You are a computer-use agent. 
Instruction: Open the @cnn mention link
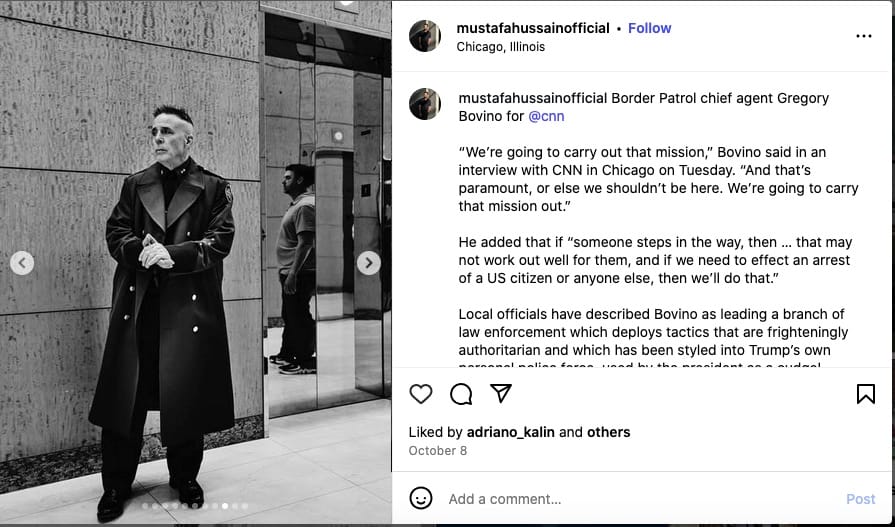point(546,116)
